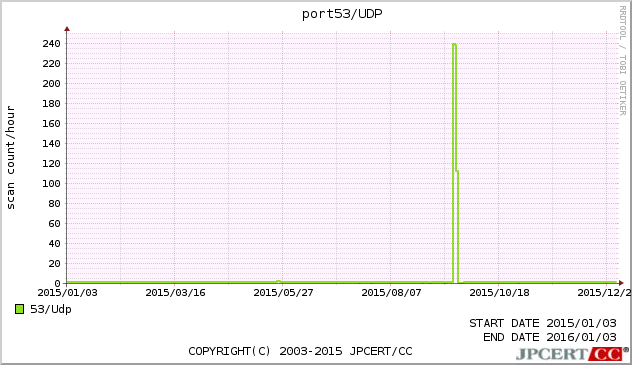Click the small bump near 2015/05/27
The height and width of the screenshot is (365, 632).
coord(279,281)
